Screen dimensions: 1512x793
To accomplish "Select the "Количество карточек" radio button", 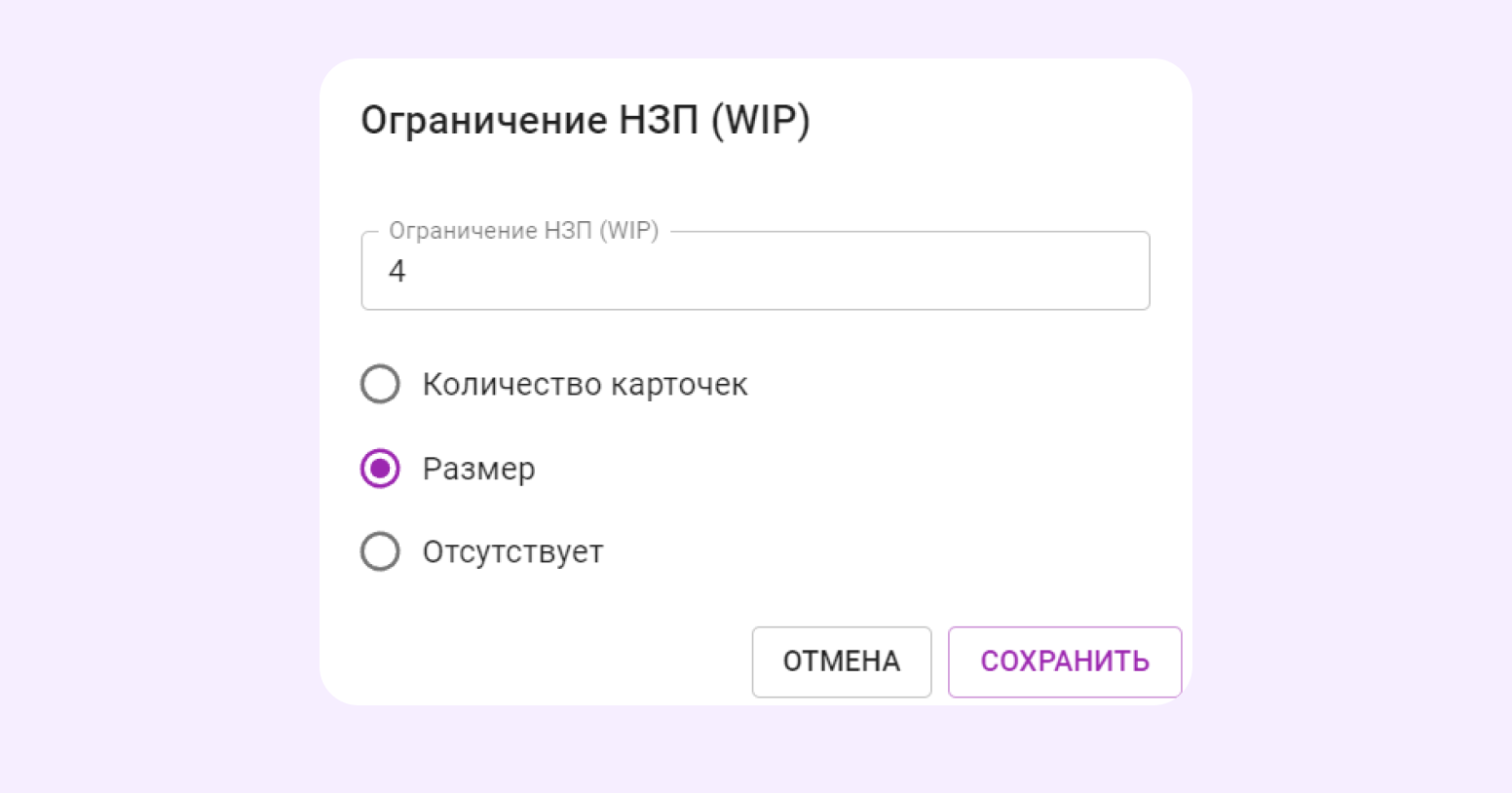I will pyautogui.click(x=380, y=384).
